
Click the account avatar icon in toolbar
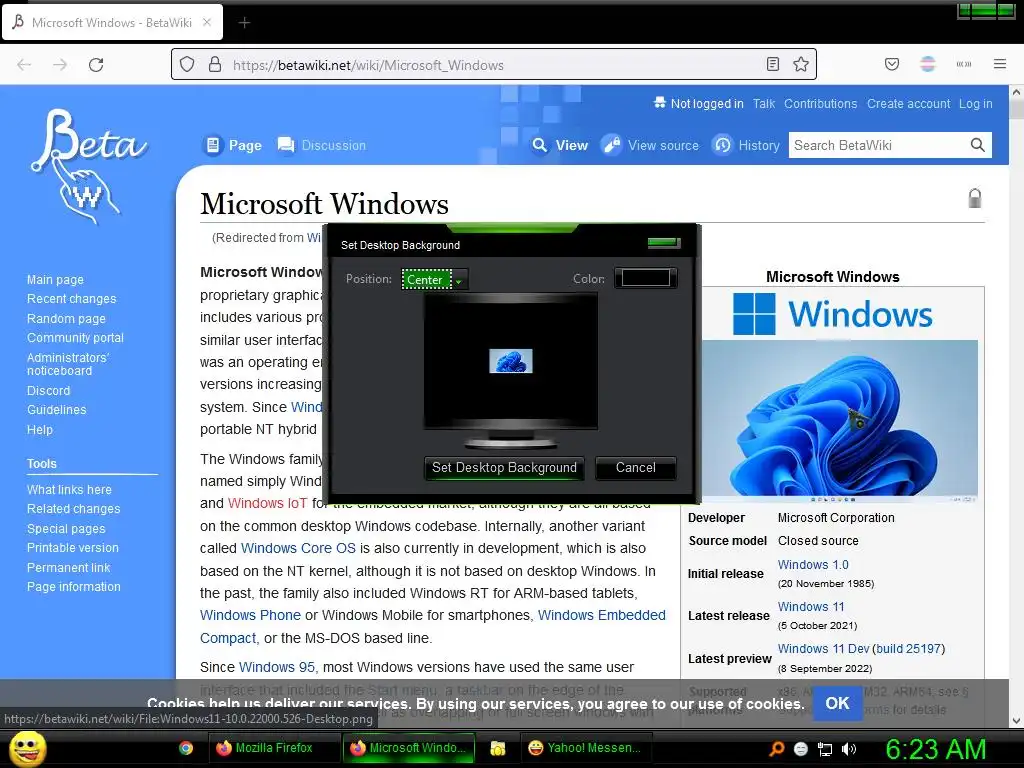click(927, 64)
